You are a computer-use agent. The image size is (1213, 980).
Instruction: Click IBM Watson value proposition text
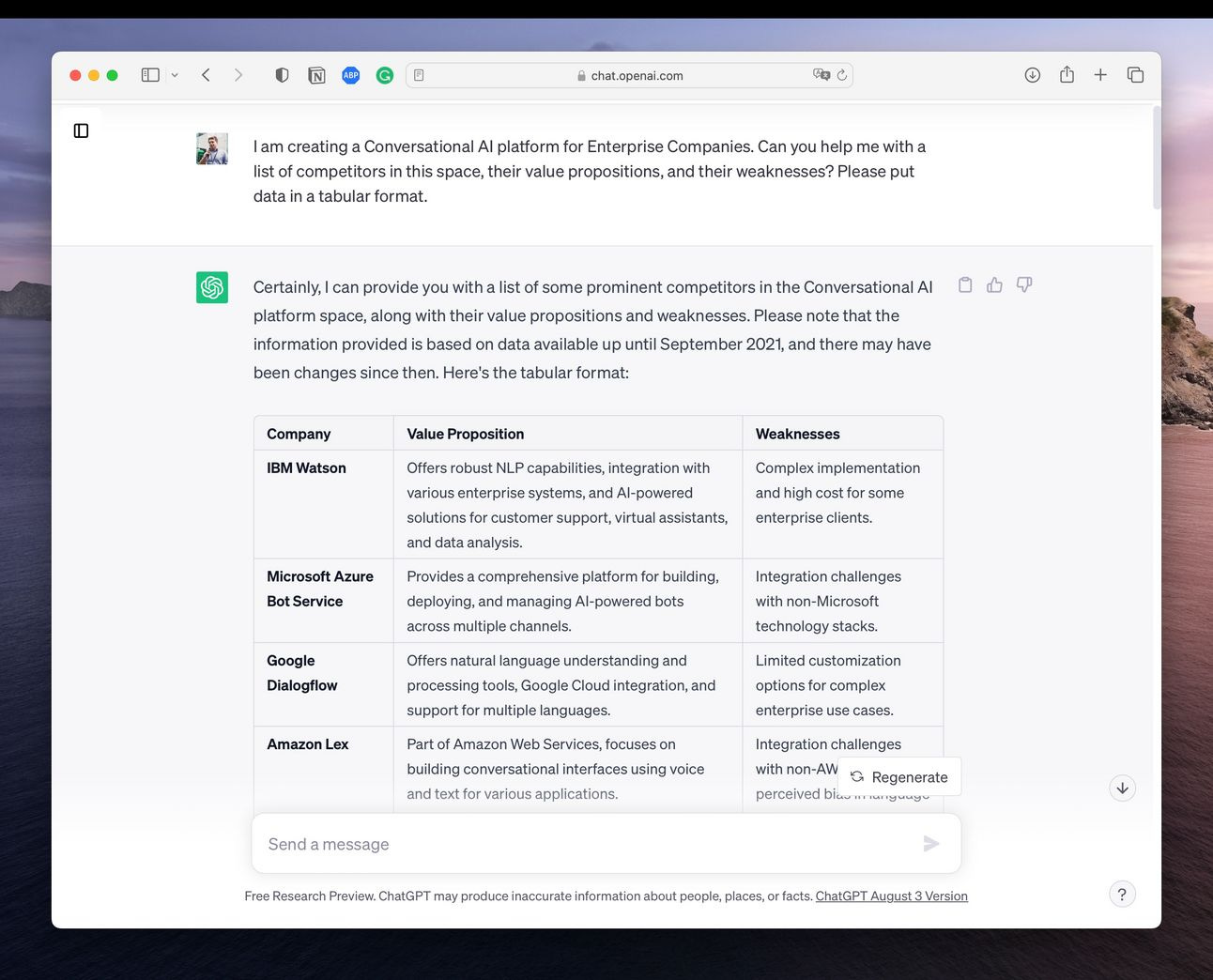click(567, 505)
